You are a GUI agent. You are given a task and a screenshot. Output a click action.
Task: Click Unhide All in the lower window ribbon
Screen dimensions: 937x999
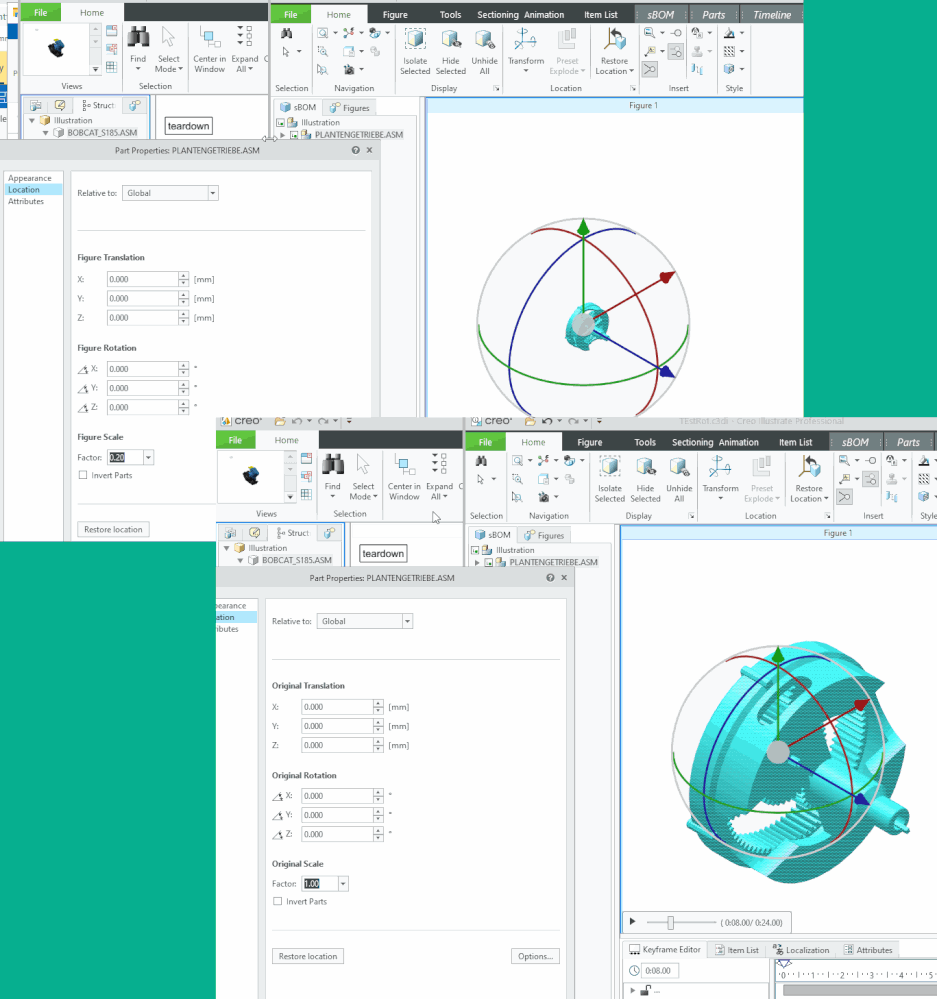[x=679, y=480]
